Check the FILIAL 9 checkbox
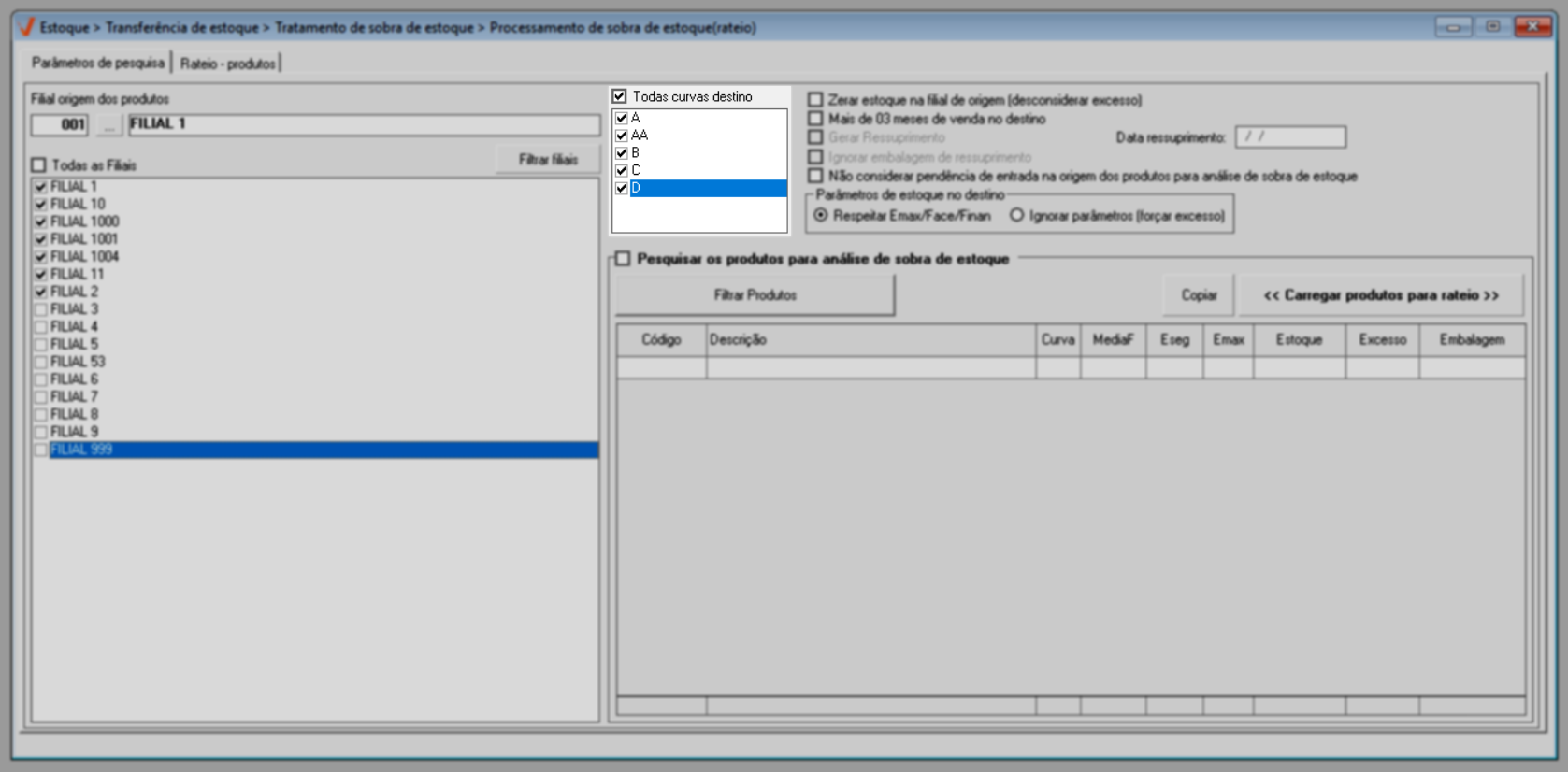 point(40,432)
